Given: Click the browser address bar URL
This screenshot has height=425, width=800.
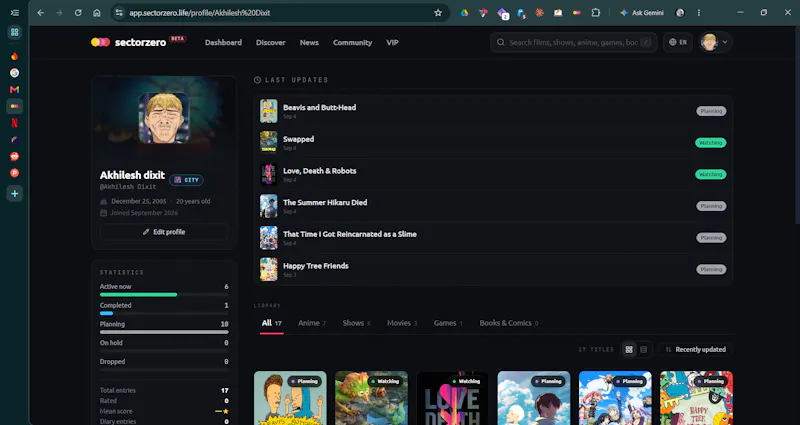Looking at the screenshot, I should (x=199, y=13).
